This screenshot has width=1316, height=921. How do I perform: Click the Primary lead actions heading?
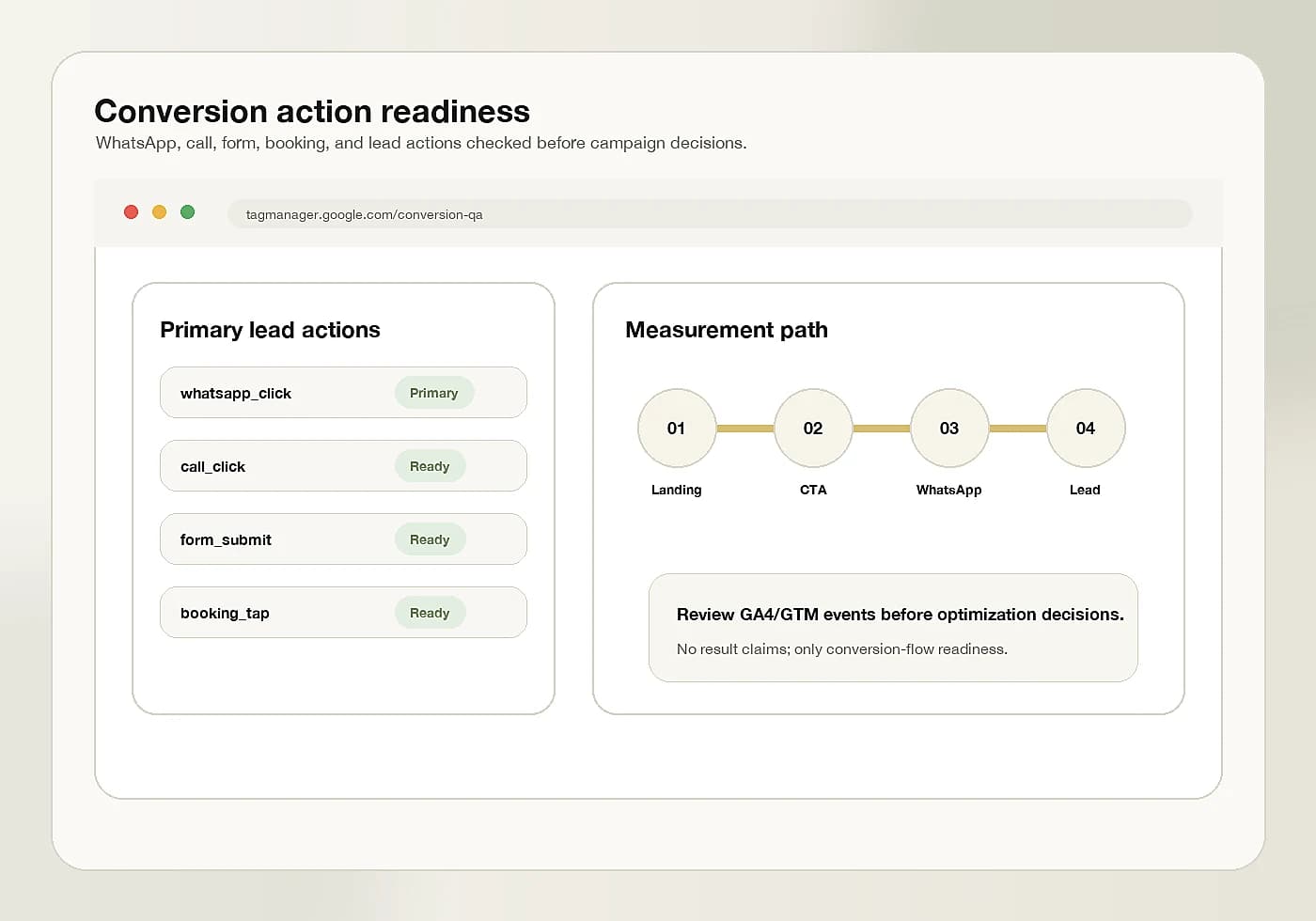click(x=270, y=330)
